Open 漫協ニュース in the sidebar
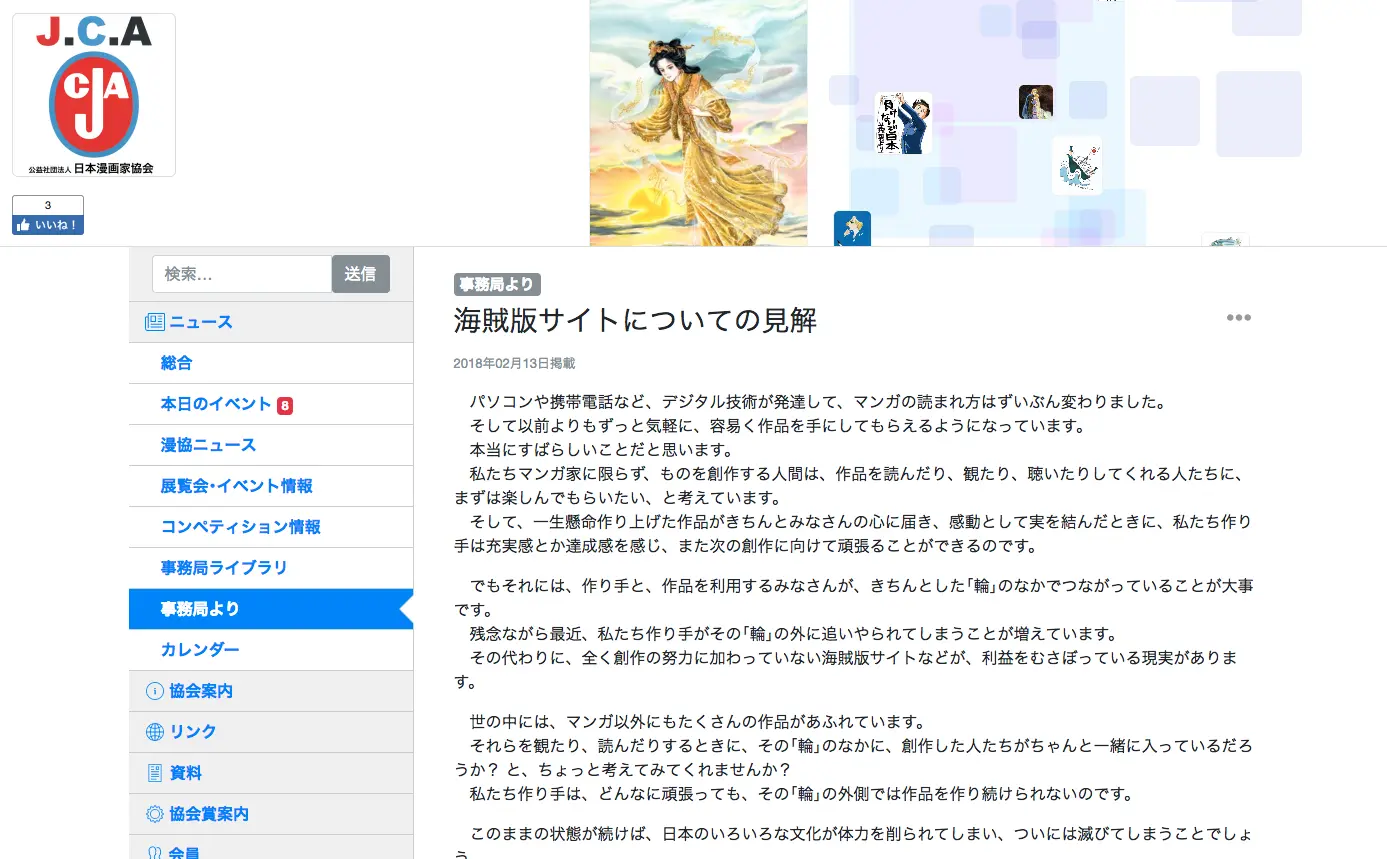Image resolution: width=1387 pixels, height=859 pixels. 271,445
